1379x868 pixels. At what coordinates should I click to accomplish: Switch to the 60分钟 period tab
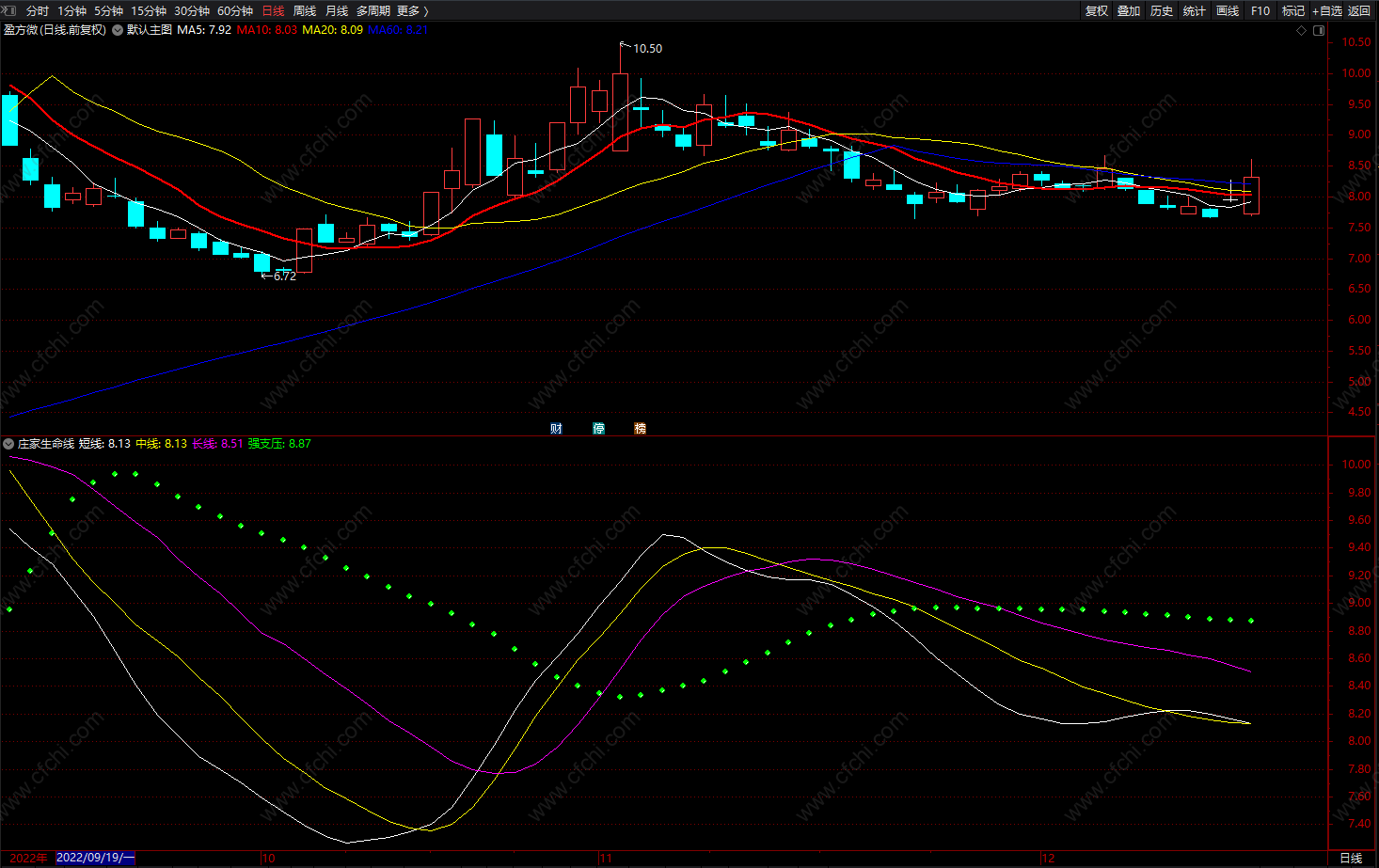point(235,11)
